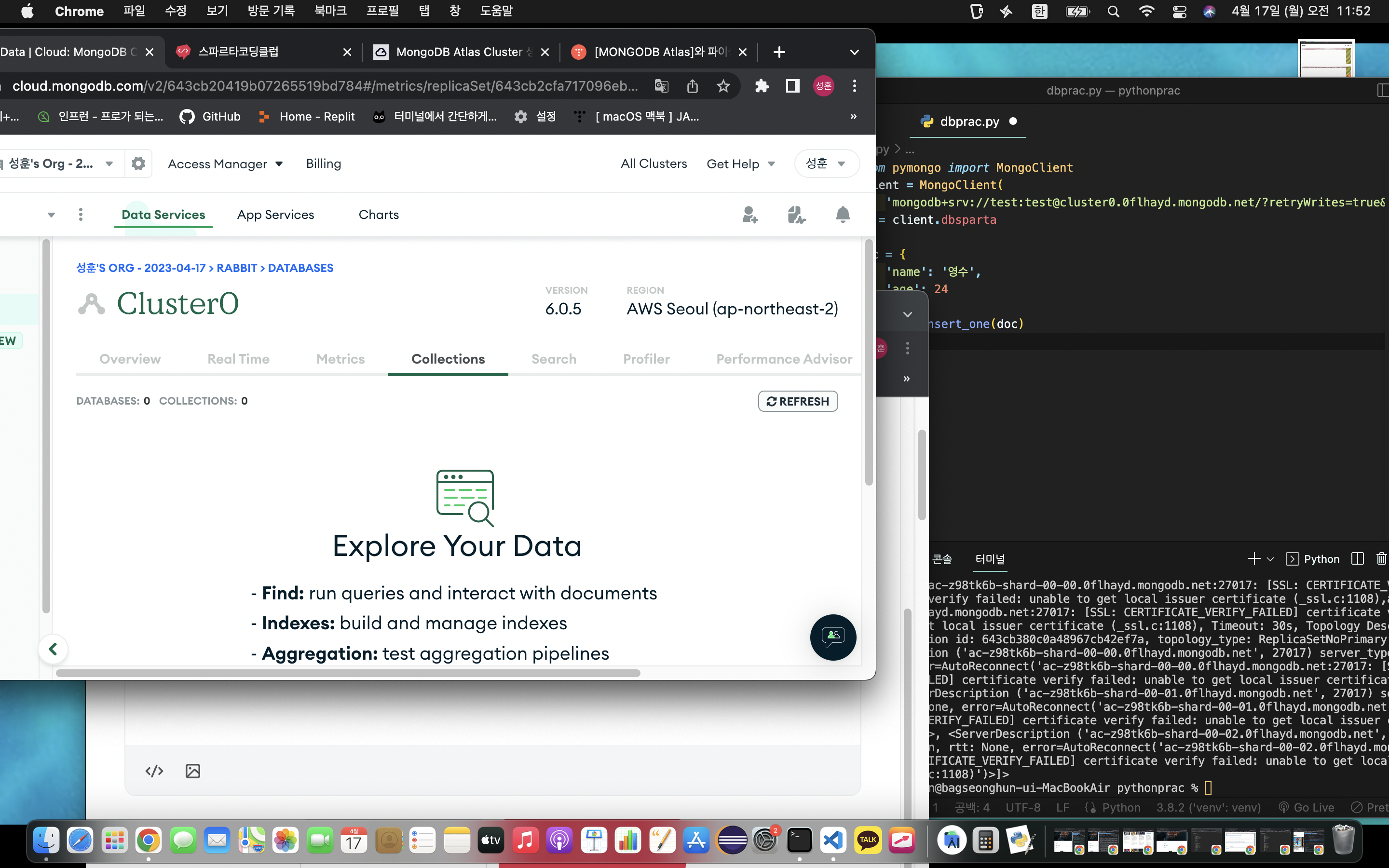
Task: Select the dbprac.py editor tab in VS Code
Action: [969, 122]
